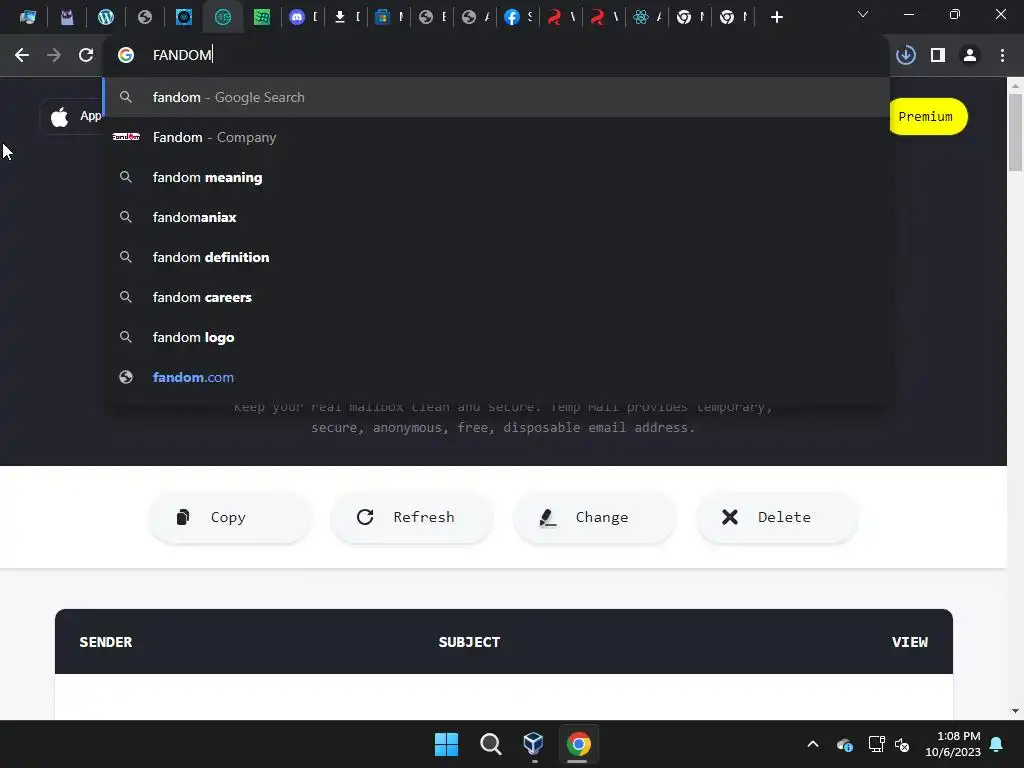
Task: Open the Windows Start menu
Action: coord(447,744)
